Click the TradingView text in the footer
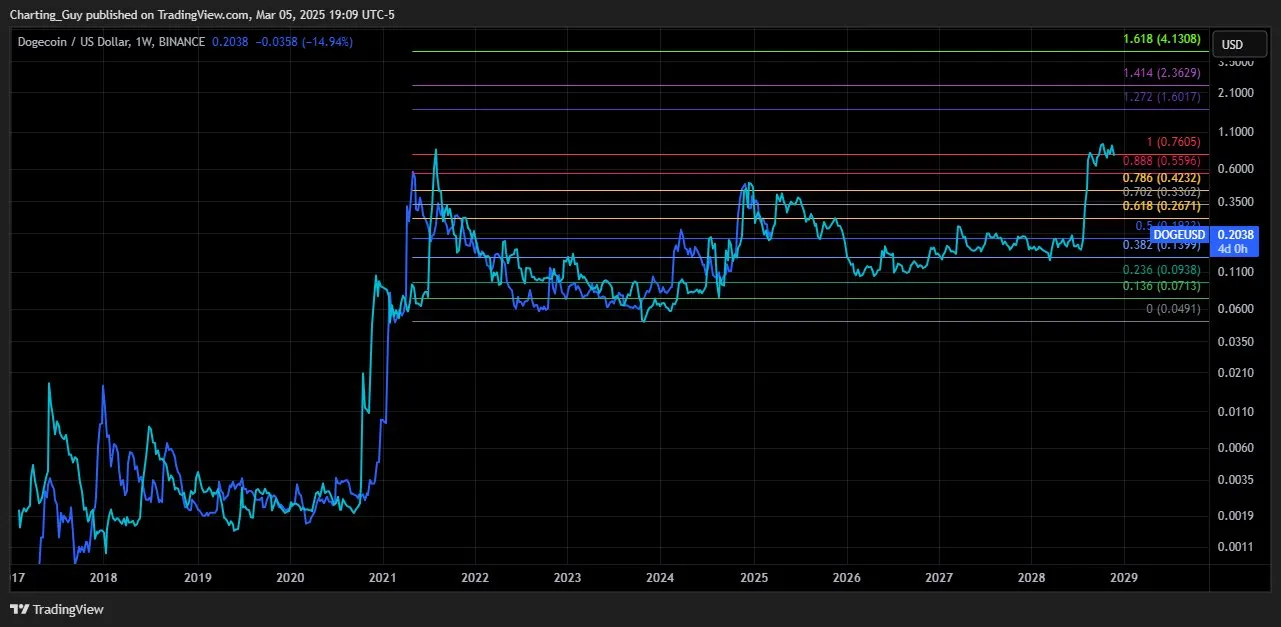The image size is (1281, 627). 68,609
